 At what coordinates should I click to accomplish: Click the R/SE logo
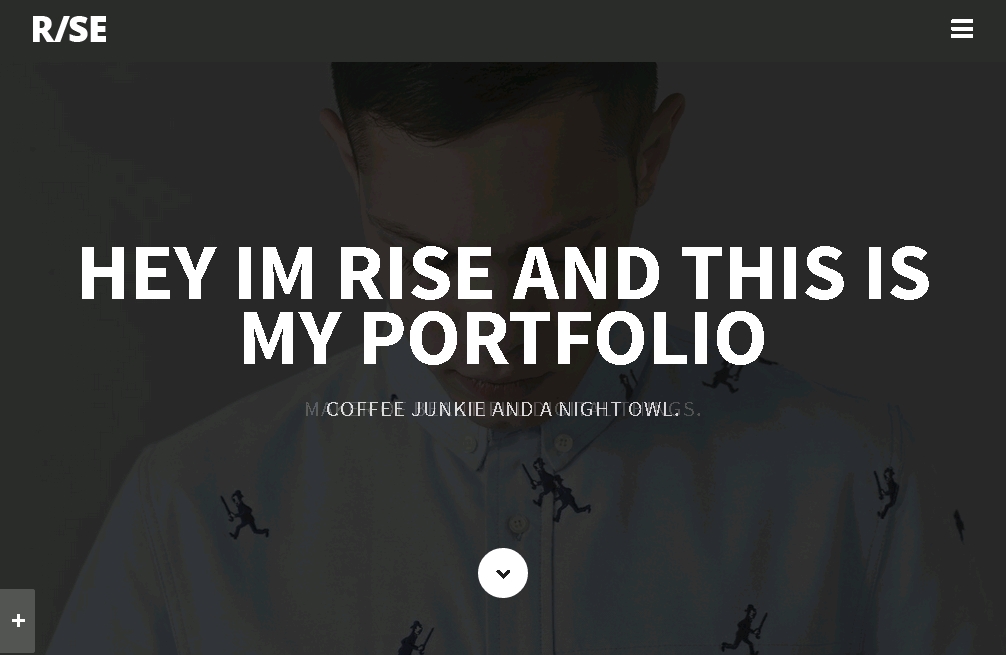(69, 30)
